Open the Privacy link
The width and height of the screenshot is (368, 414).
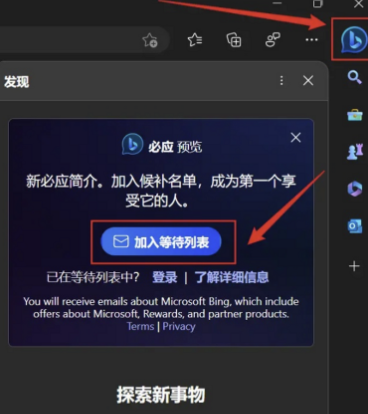[179, 326]
